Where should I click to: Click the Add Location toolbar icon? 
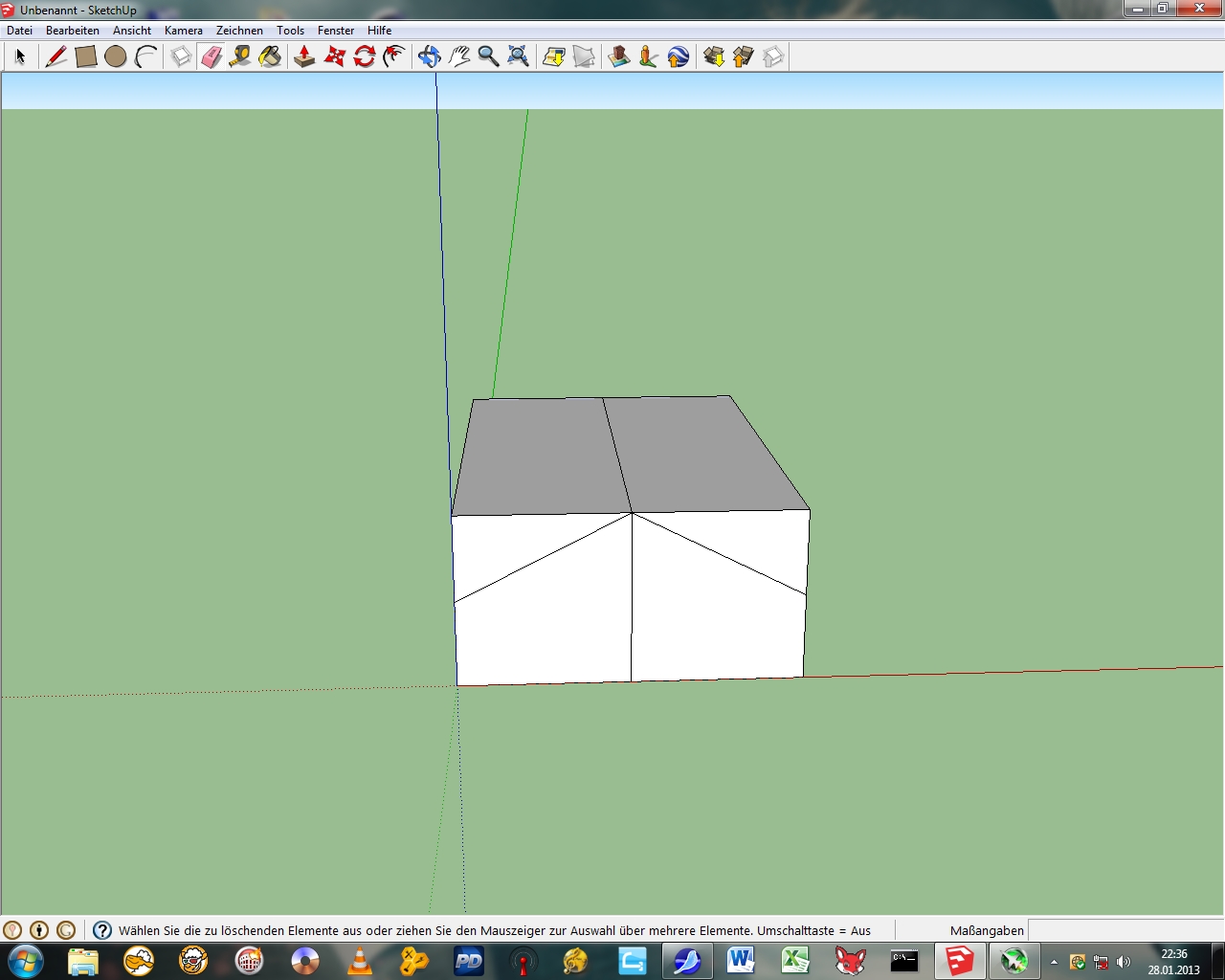553,56
